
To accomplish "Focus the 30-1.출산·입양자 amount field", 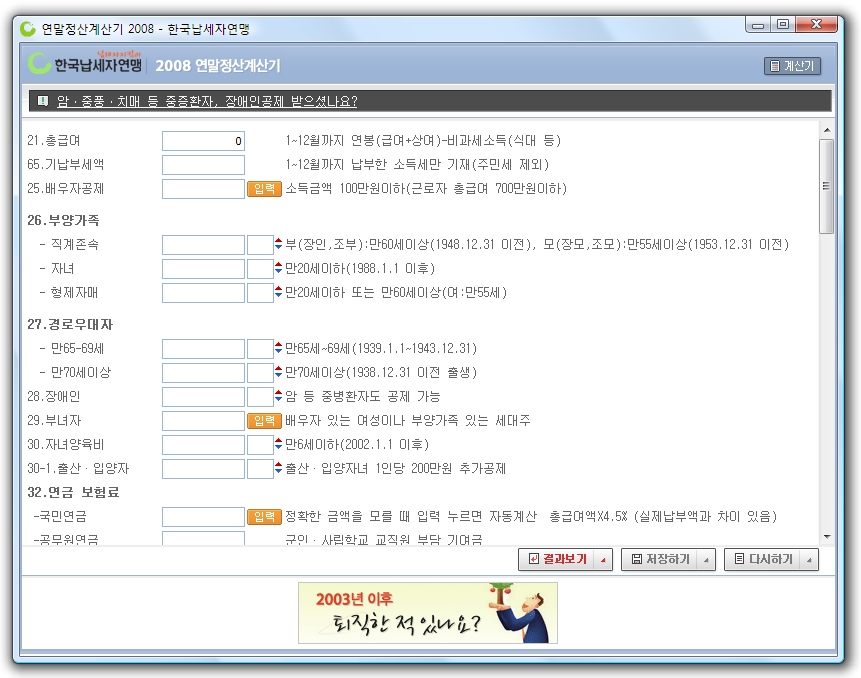I will click(x=203, y=469).
